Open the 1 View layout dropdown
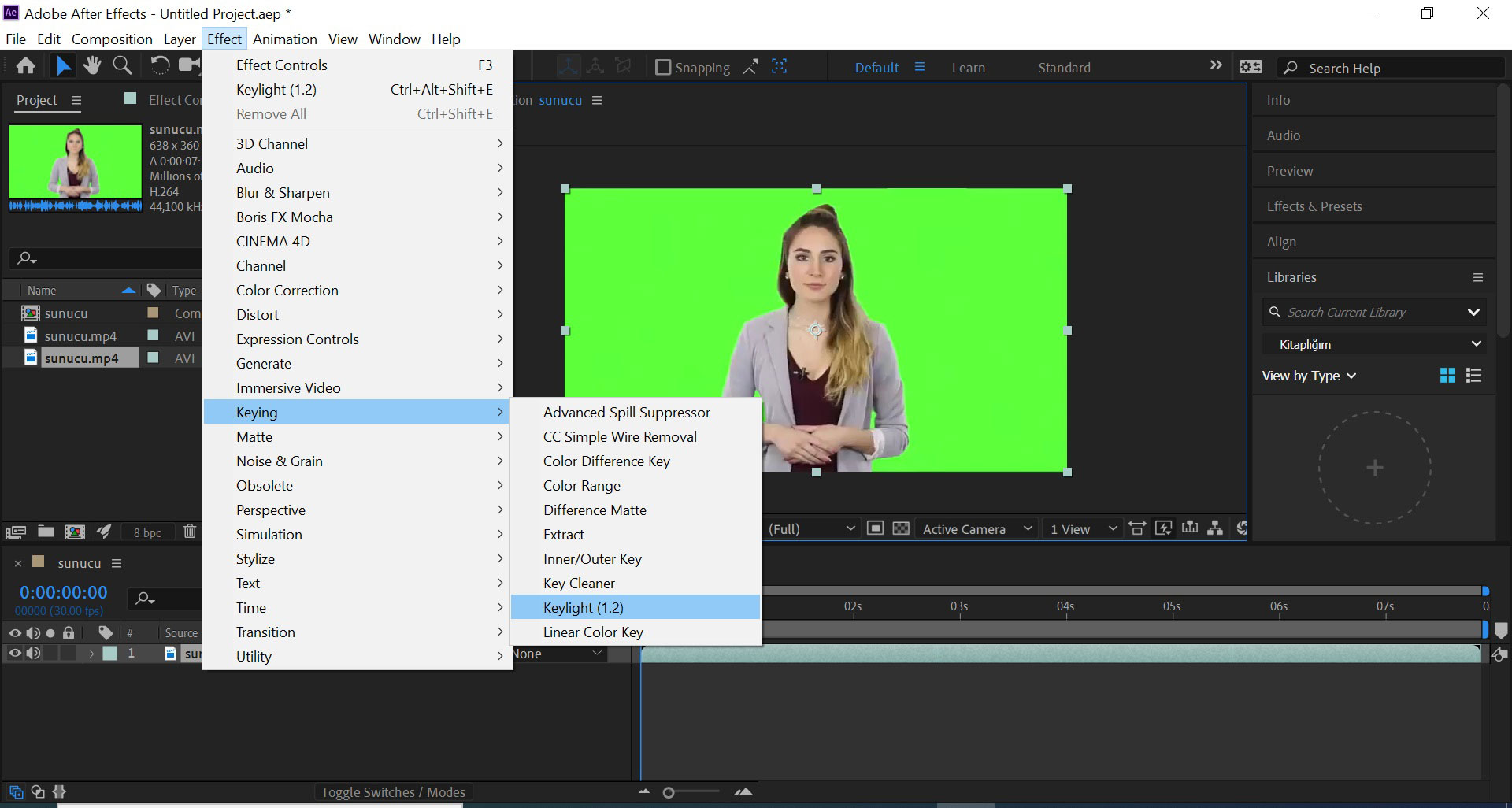 click(1084, 528)
